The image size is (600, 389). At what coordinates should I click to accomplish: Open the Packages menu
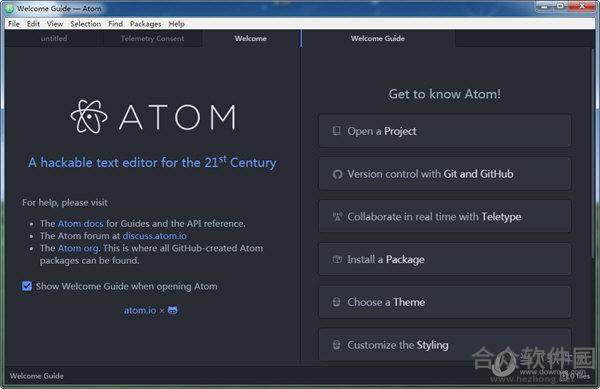pyautogui.click(x=145, y=24)
